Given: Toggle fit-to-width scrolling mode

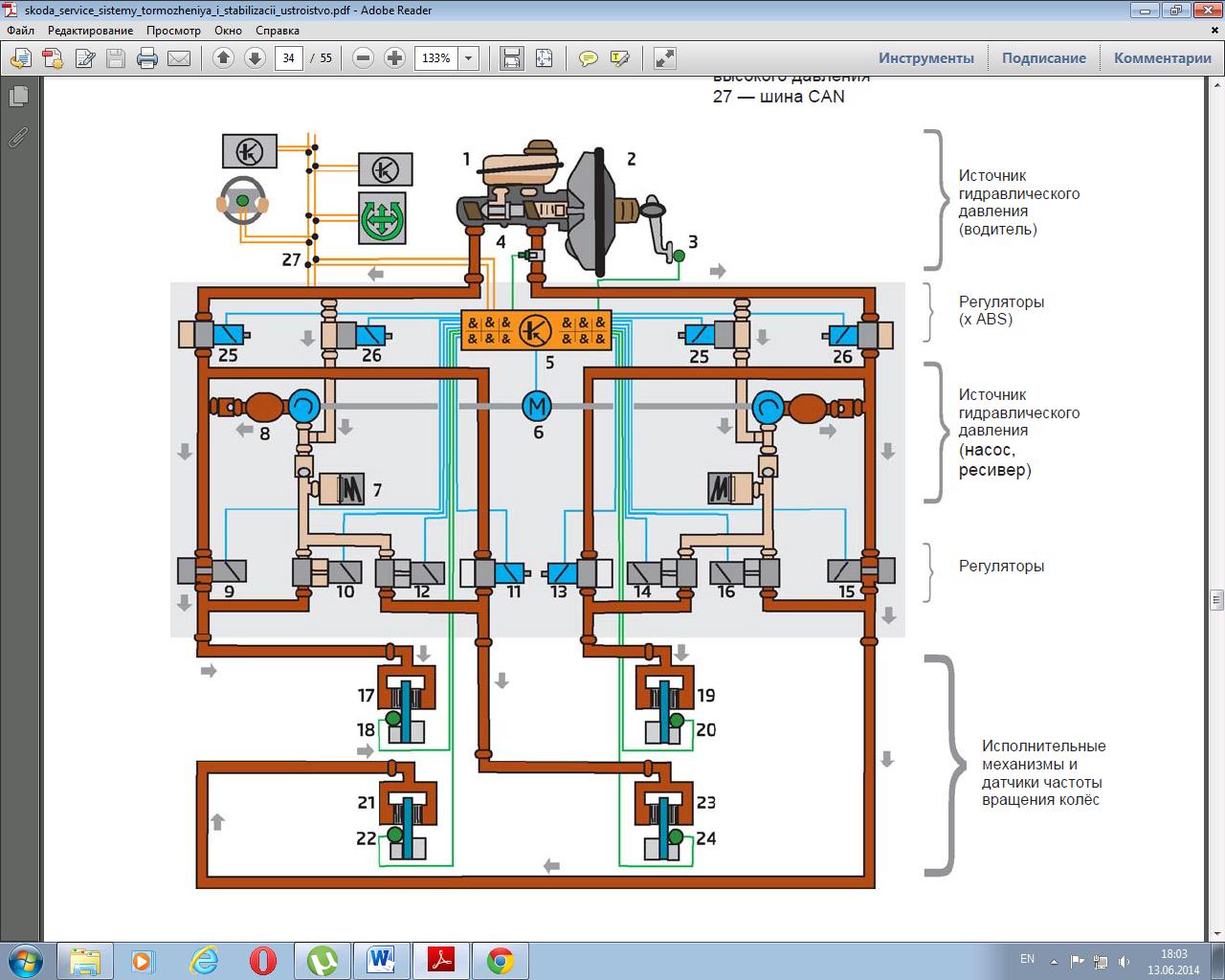Looking at the screenshot, I should [x=512, y=58].
